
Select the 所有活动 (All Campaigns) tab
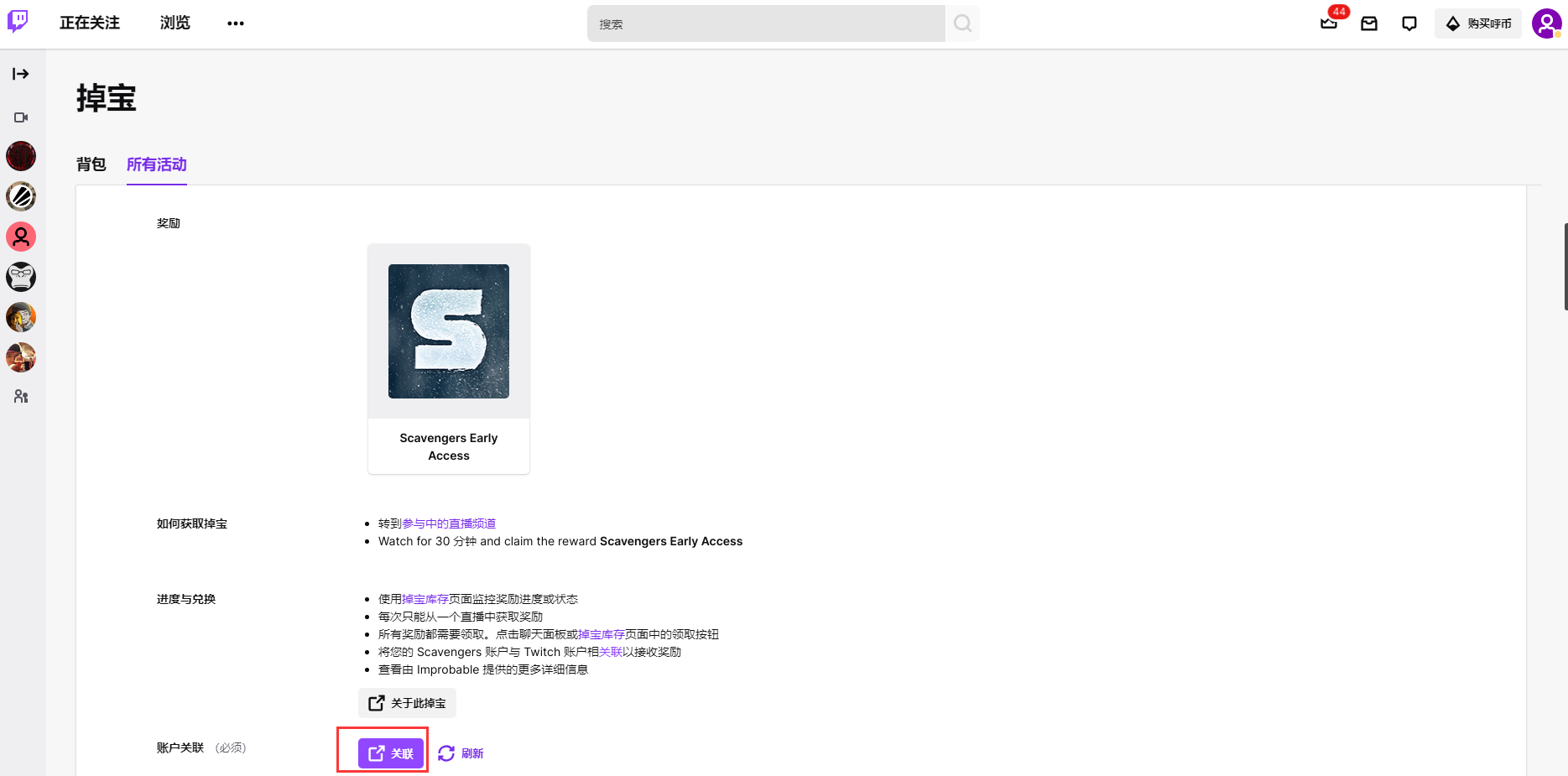point(157,164)
